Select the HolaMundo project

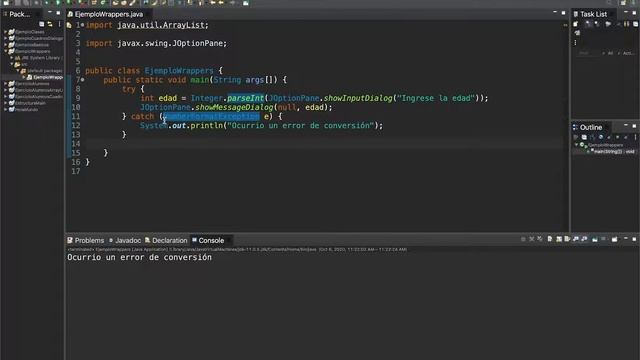tap(27, 109)
